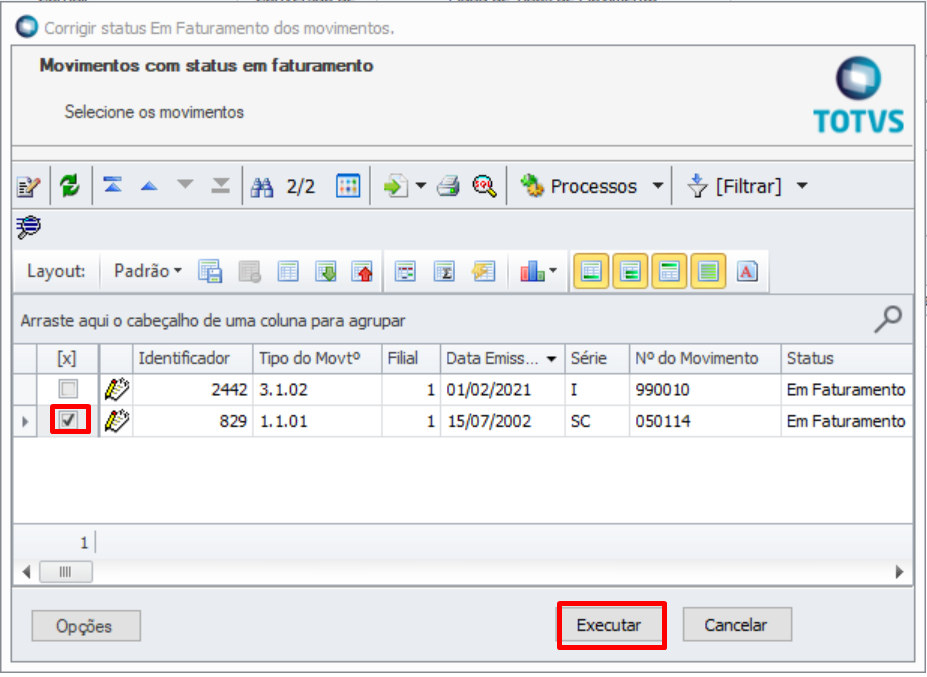Click the grid with red row icon
Image resolution: width=927 pixels, height=677 pixels.
(x=405, y=271)
